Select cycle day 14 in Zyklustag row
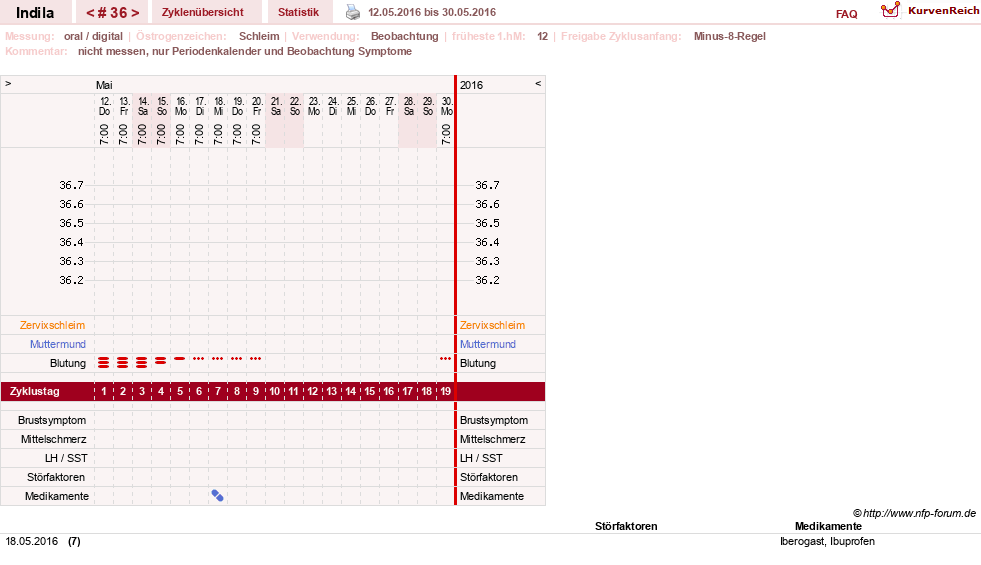The width and height of the screenshot is (981, 565). point(350,391)
